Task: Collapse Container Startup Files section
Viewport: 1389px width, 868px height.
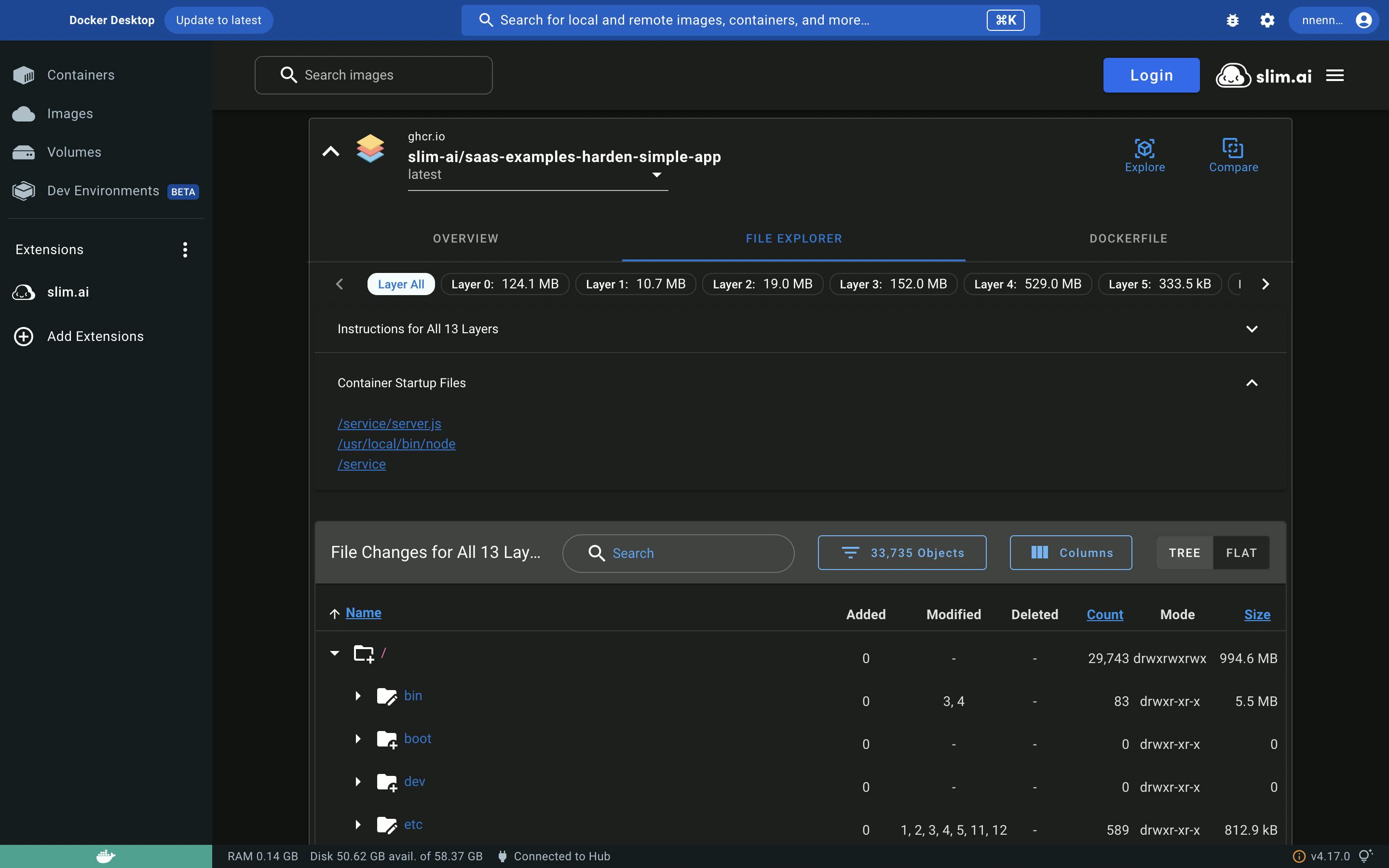Action: click(800, 383)
